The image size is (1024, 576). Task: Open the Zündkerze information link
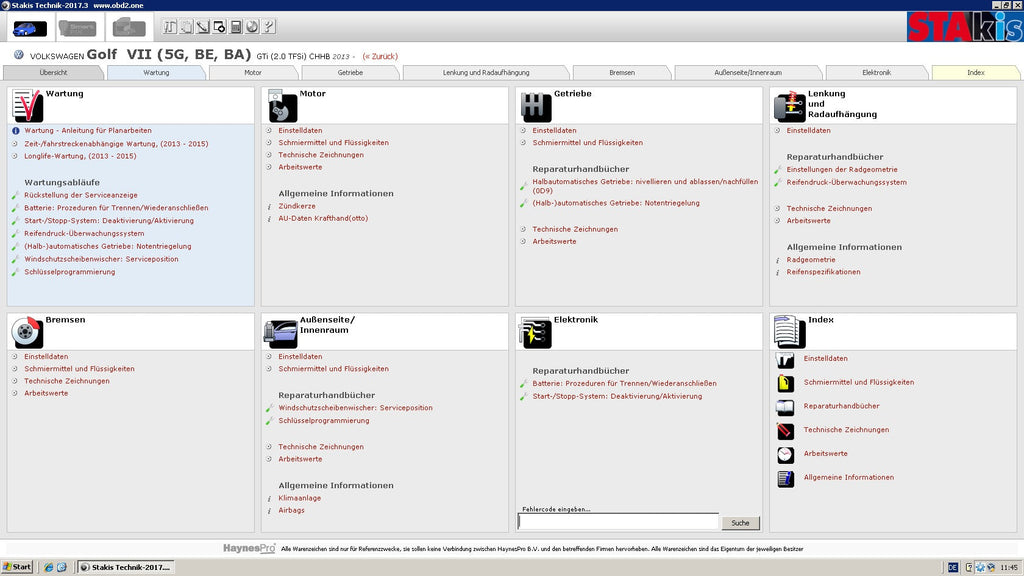point(297,206)
